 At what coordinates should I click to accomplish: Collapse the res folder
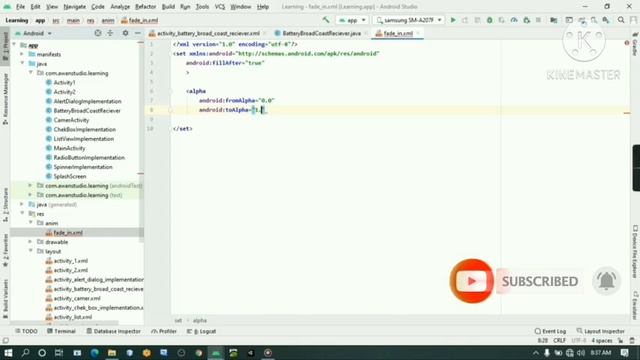point(22,213)
